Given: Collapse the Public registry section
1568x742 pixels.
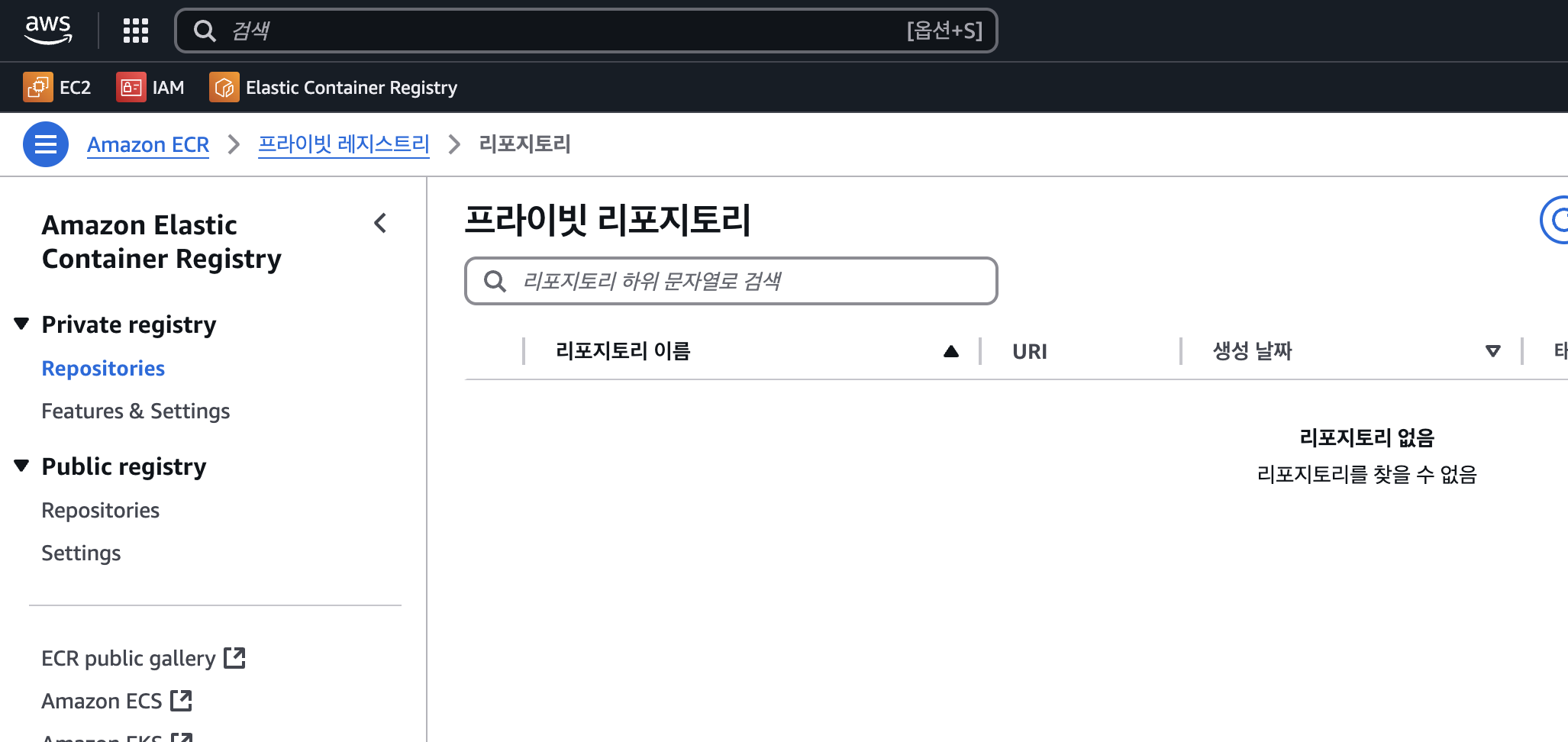Looking at the screenshot, I should [22, 466].
